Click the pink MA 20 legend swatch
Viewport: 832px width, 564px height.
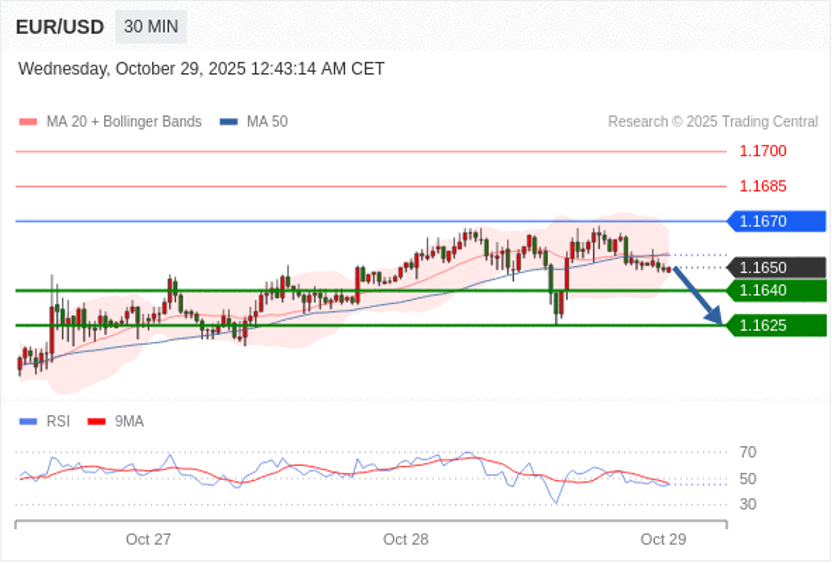pos(28,122)
